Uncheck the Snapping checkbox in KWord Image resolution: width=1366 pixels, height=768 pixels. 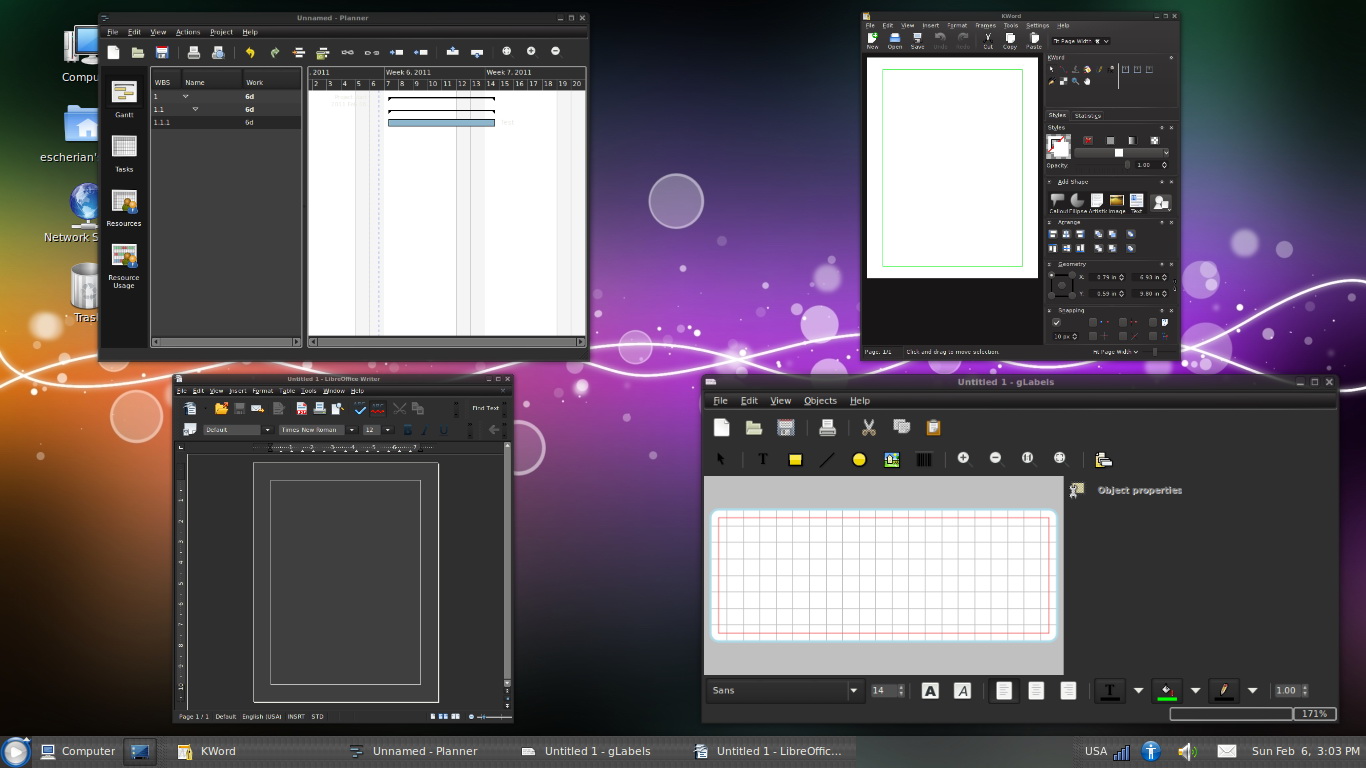pyautogui.click(x=1056, y=323)
